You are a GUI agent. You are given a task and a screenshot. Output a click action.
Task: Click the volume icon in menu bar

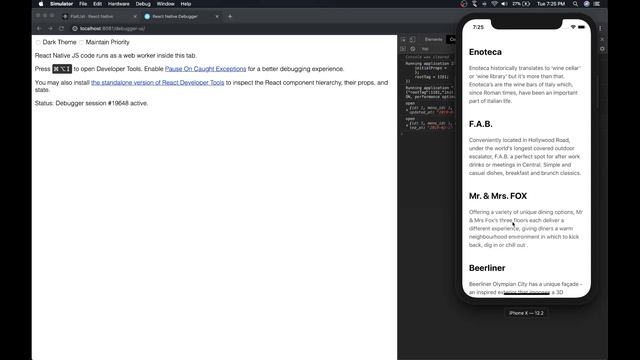(x=504, y=4)
